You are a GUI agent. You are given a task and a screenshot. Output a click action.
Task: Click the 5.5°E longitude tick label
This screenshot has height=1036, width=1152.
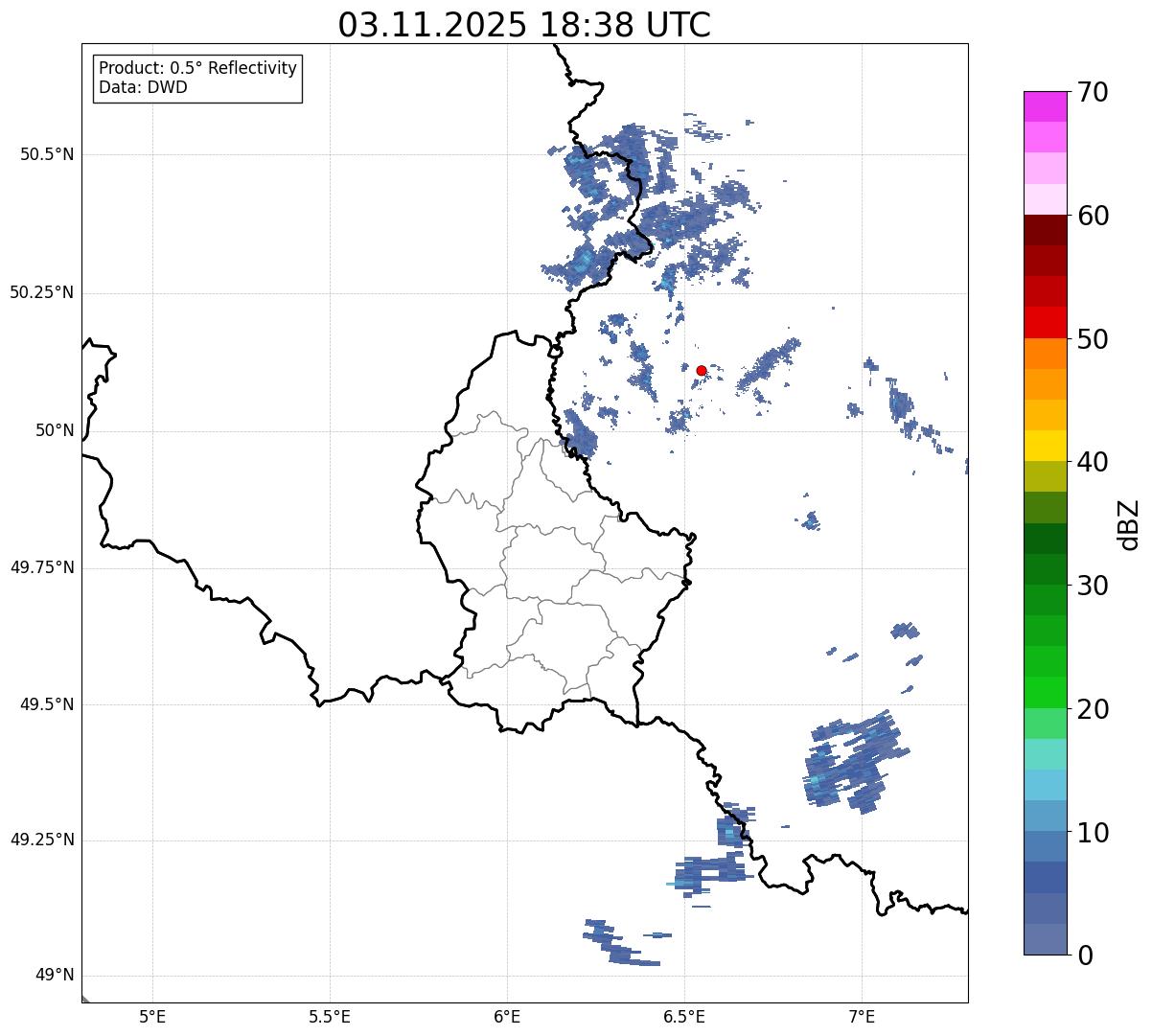pyautogui.click(x=330, y=1016)
